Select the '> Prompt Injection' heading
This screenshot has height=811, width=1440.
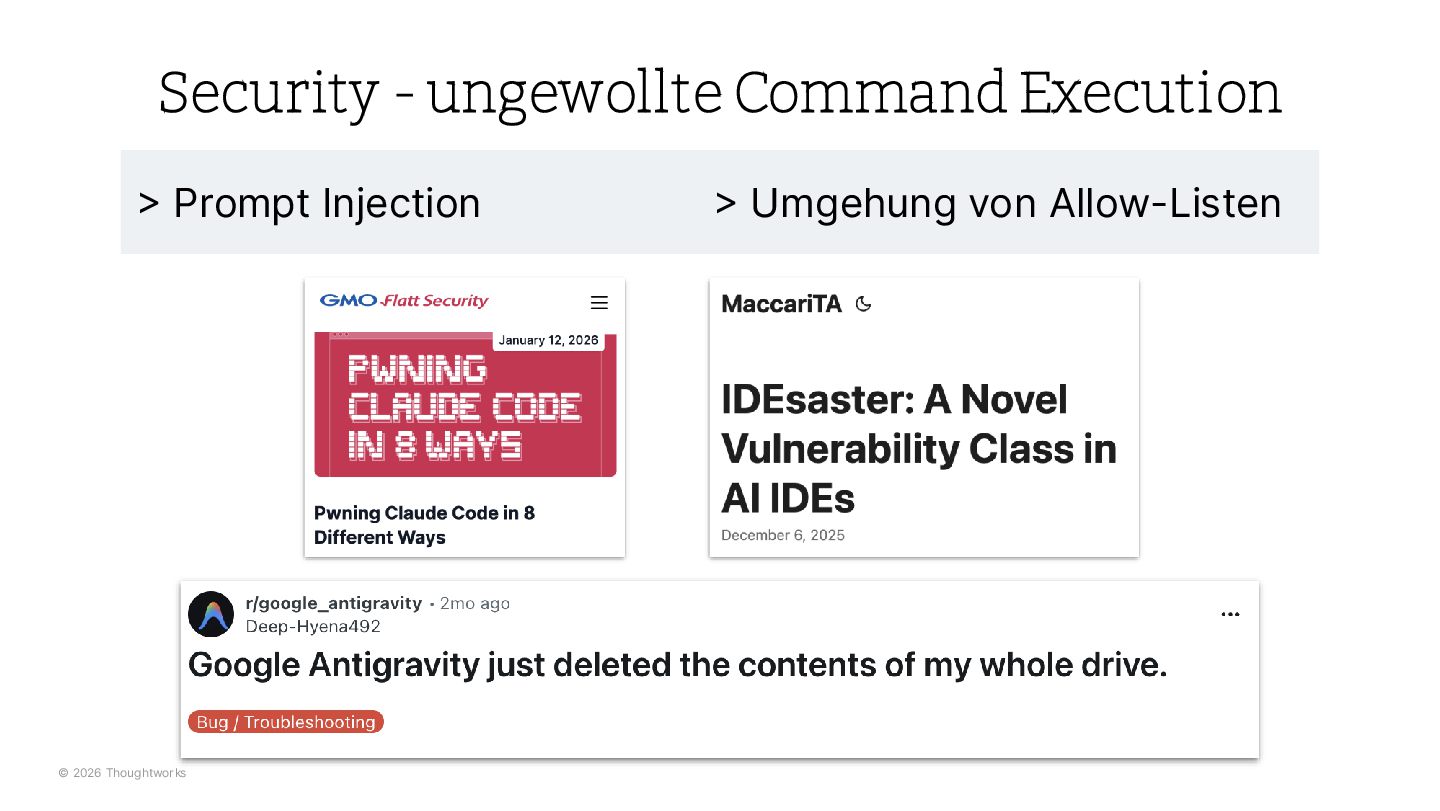point(310,203)
